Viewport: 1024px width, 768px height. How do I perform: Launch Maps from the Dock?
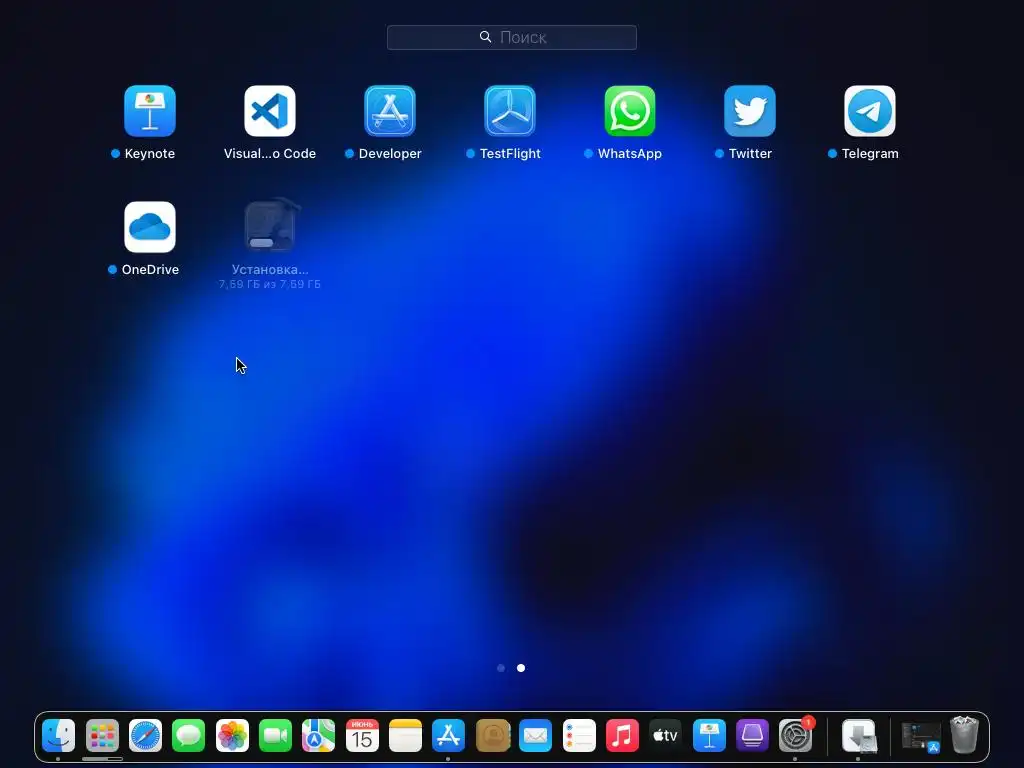[318, 735]
